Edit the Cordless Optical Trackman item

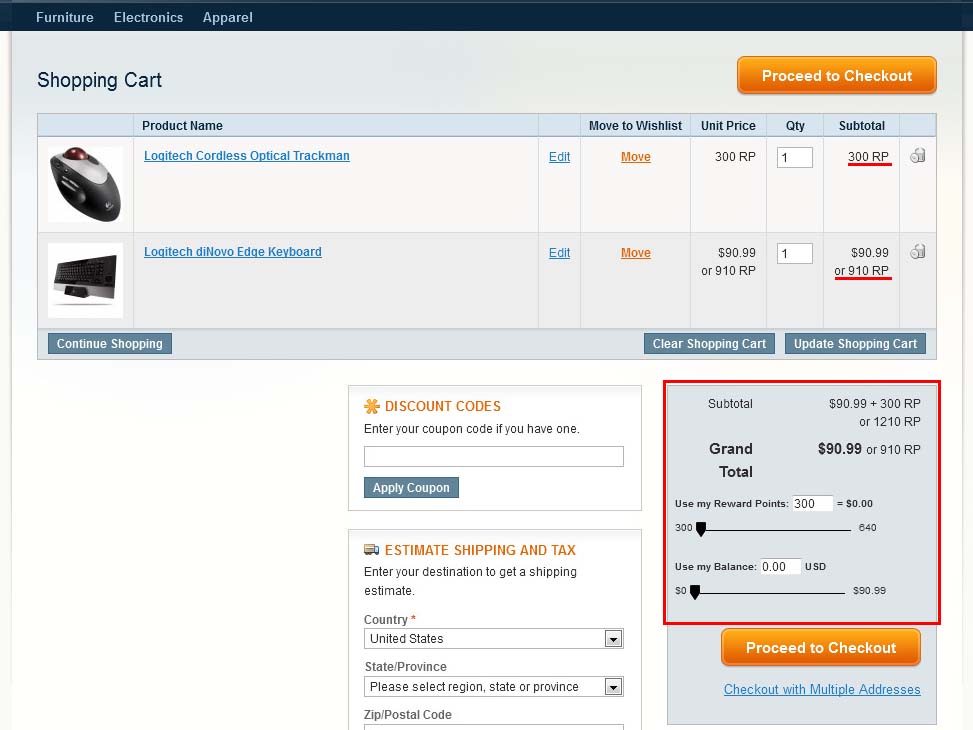tap(559, 157)
